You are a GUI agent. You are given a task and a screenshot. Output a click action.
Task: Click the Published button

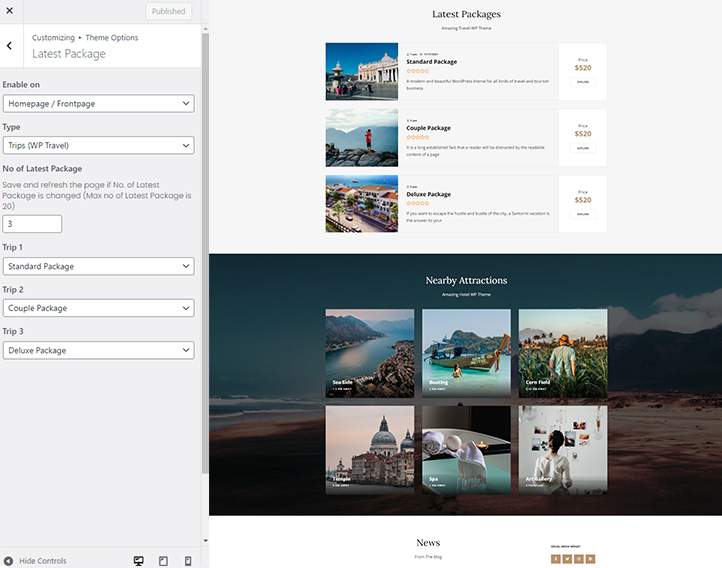tap(168, 12)
